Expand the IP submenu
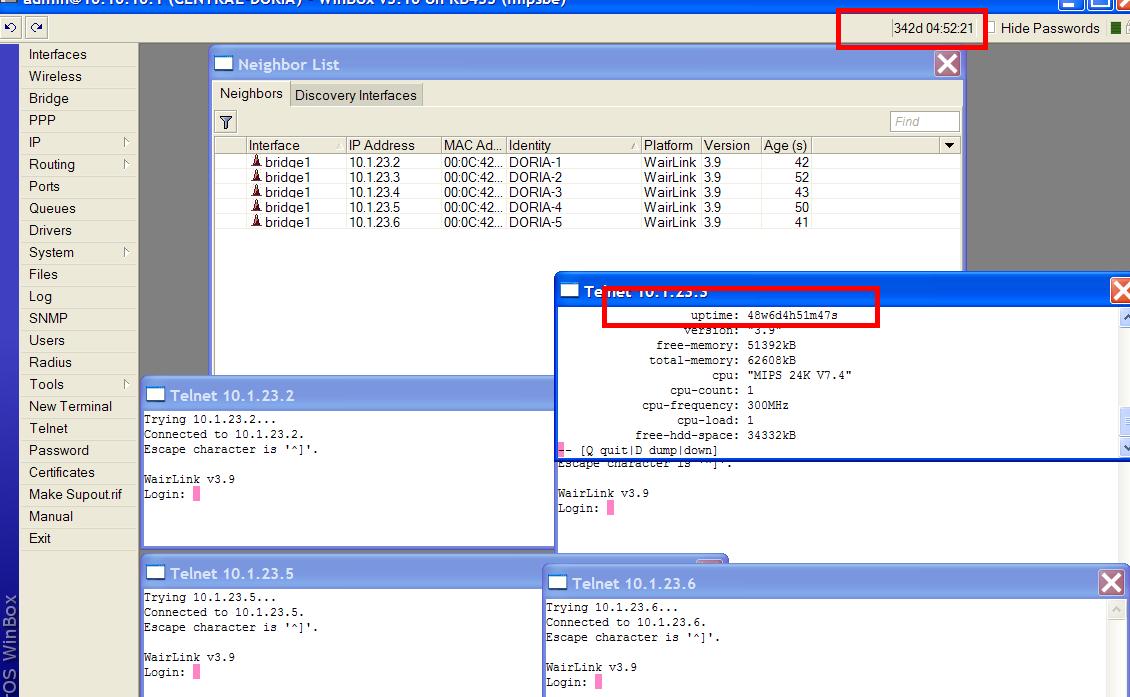Screen dimensions: 1130x697 click(126, 142)
